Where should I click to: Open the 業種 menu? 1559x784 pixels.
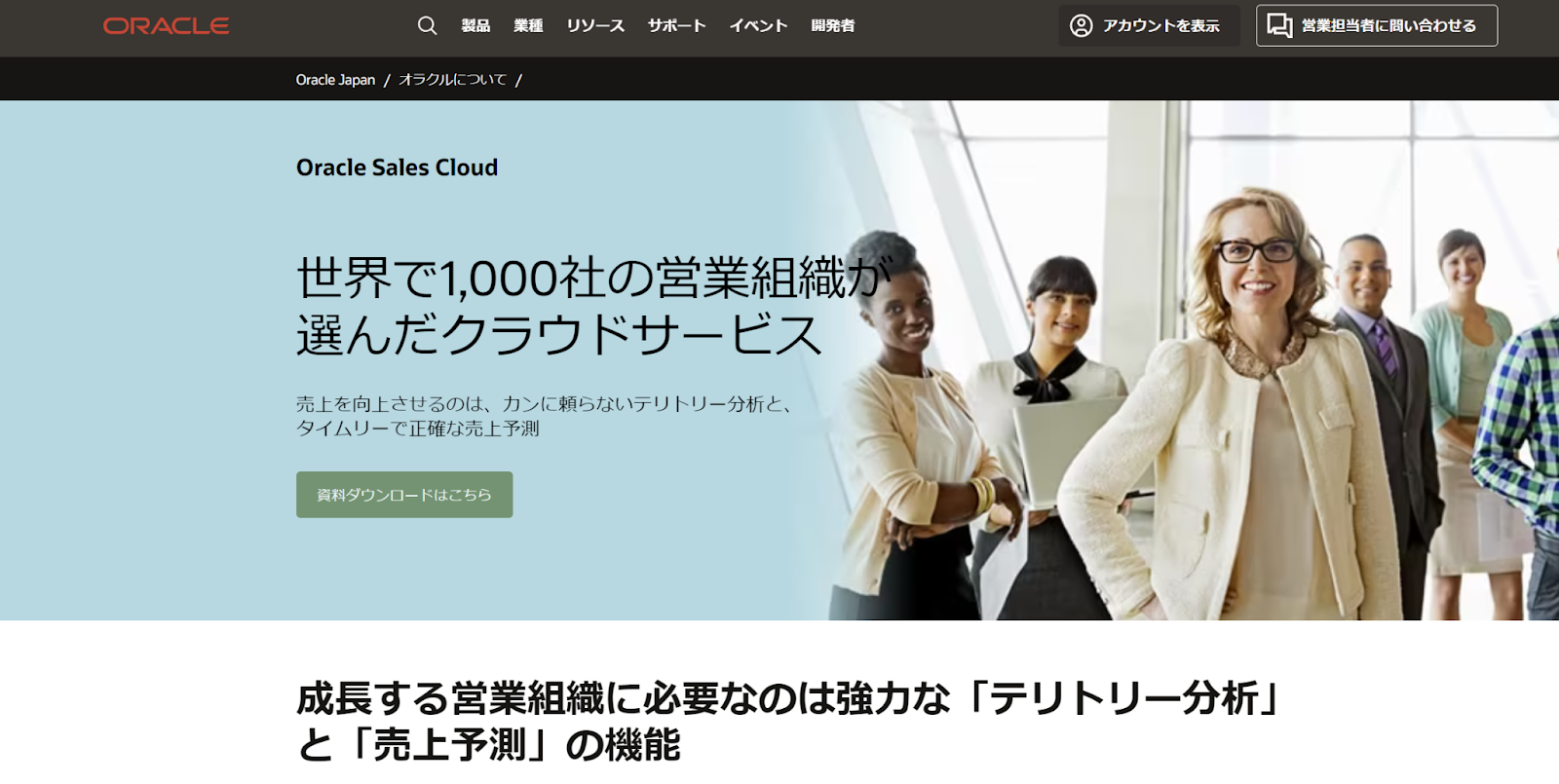528,26
